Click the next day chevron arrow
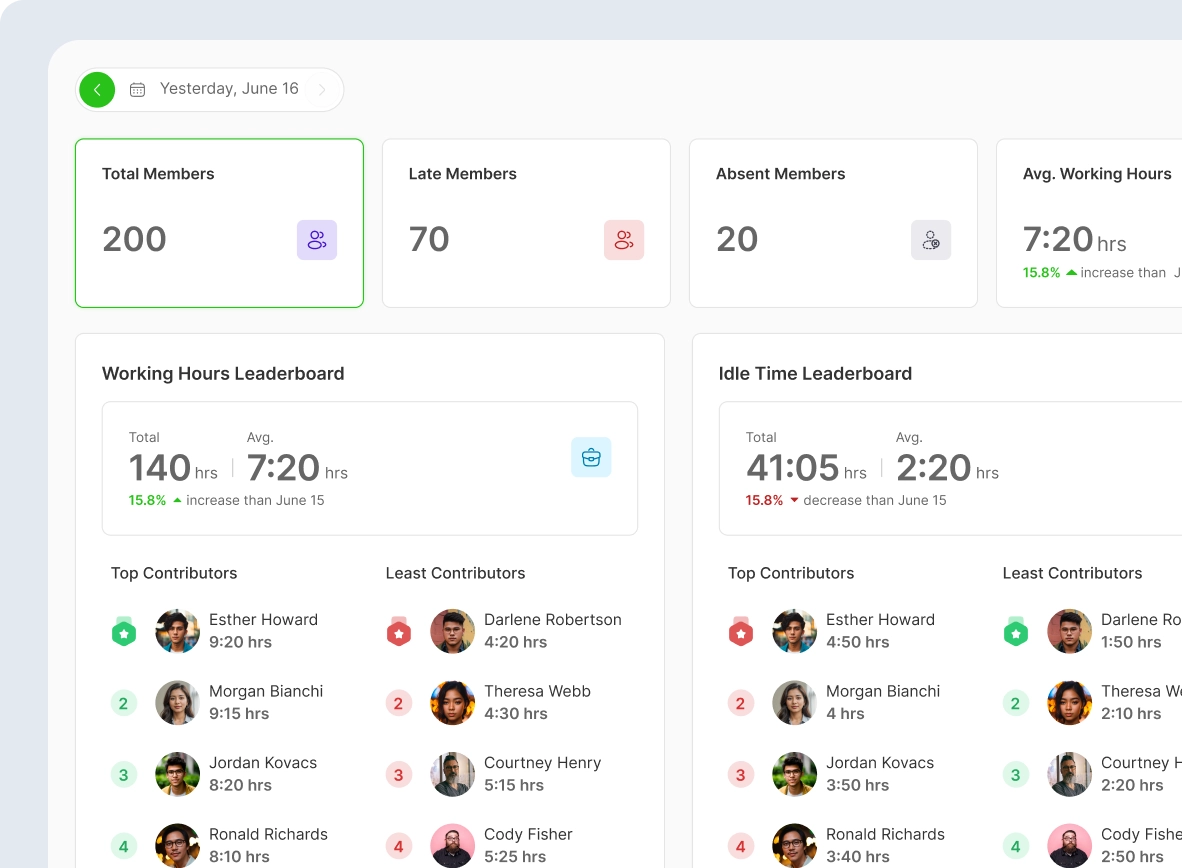 point(322,90)
